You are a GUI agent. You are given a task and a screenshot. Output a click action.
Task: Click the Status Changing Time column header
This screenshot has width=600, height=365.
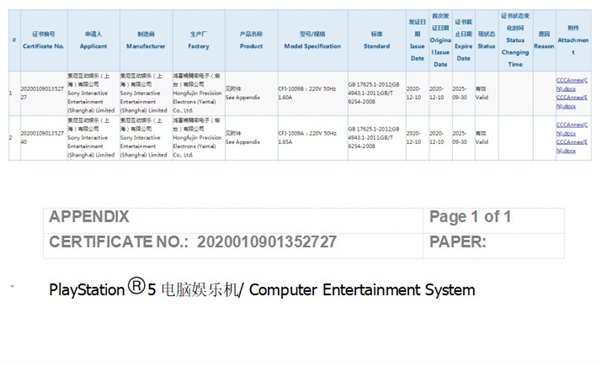tap(515, 40)
